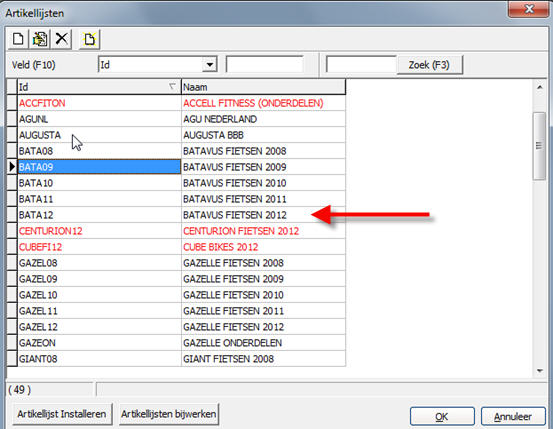Click the Zoek (F3) button
Screen dimensions: 553x429
pyautogui.click(x=429, y=65)
